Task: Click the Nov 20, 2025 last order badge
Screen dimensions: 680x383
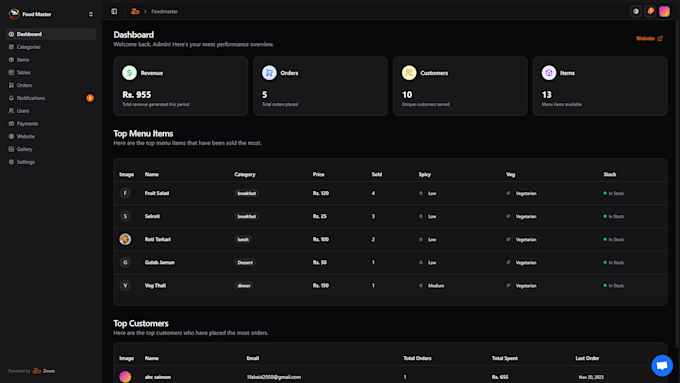Action: coord(591,377)
